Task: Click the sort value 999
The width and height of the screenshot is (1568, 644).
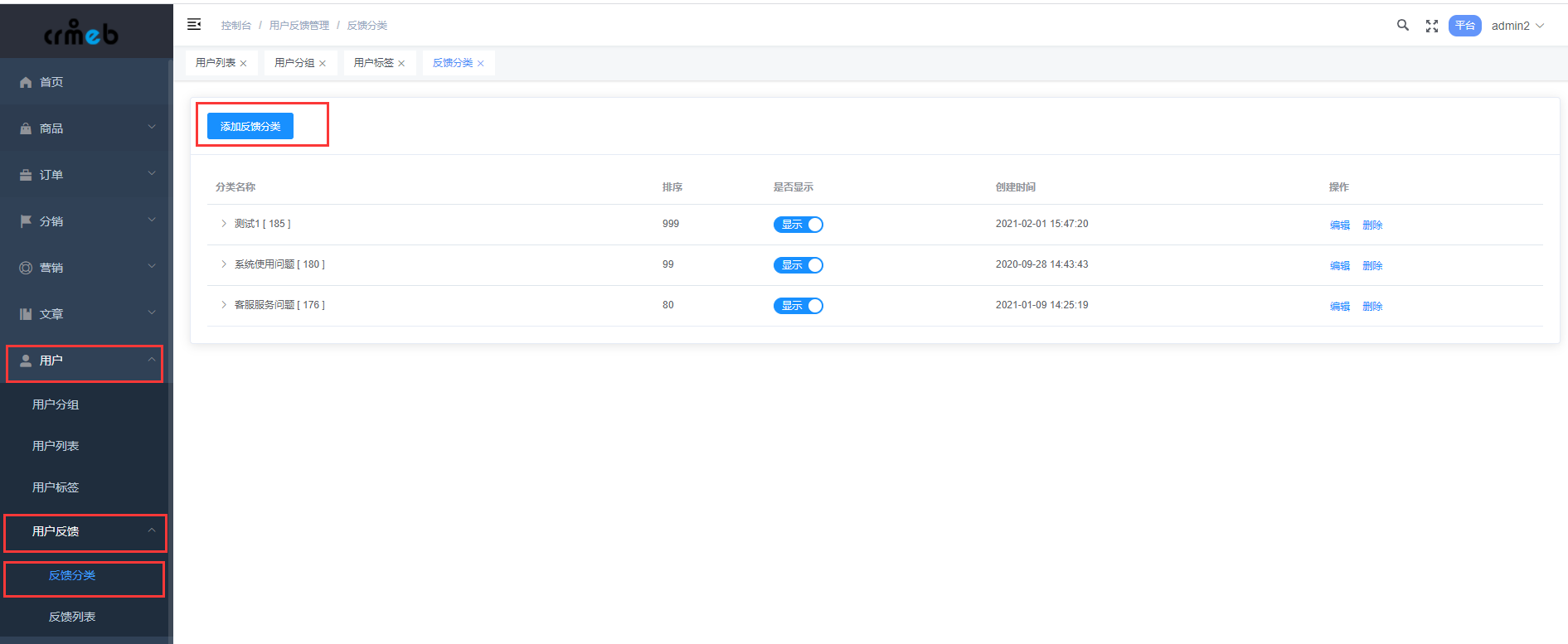Action: click(x=671, y=224)
